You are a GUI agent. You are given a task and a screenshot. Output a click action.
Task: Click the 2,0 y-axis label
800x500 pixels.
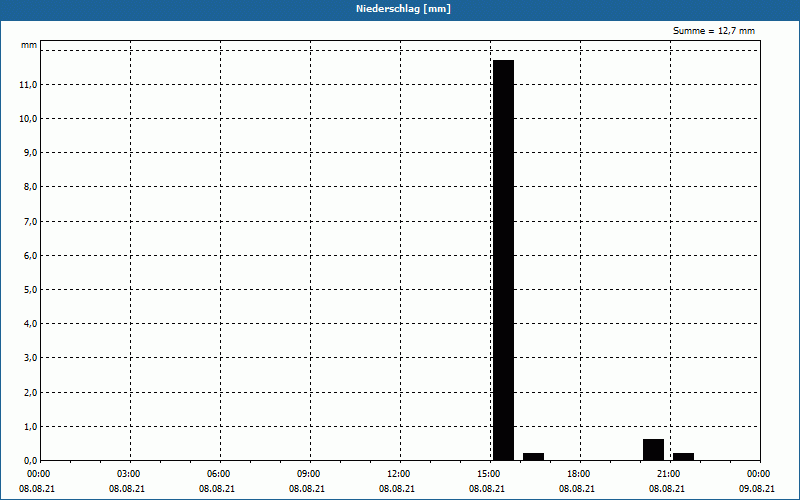coord(30,392)
